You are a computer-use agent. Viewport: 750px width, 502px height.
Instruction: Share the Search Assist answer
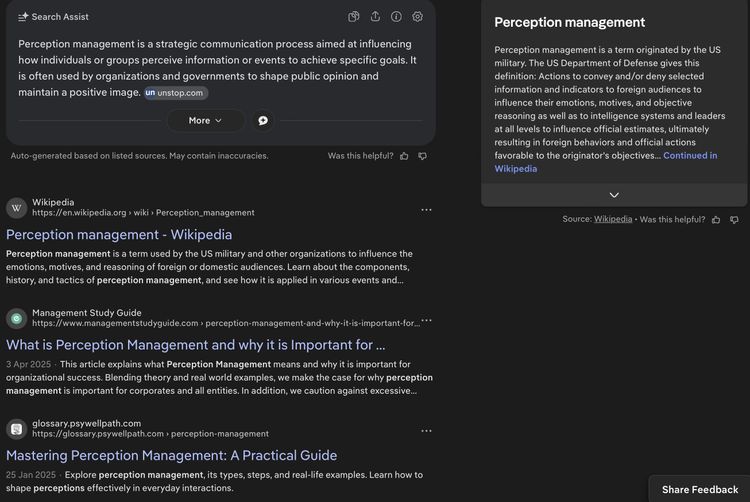tap(375, 17)
